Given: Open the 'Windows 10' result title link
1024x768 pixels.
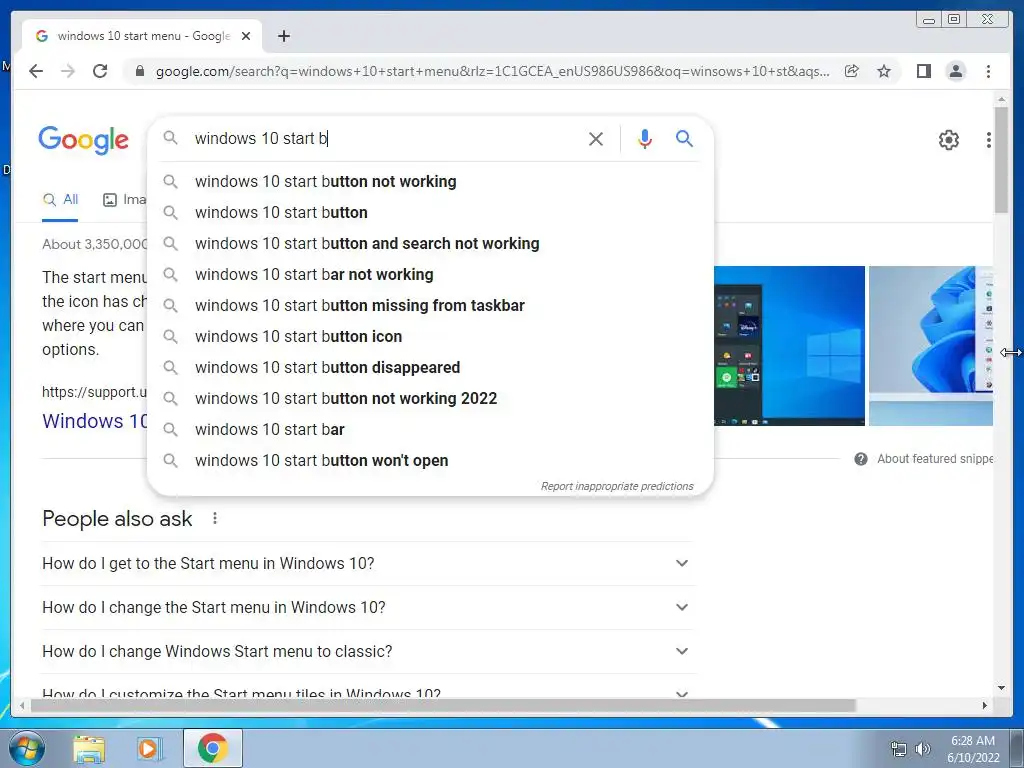Looking at the screenshot, I should point(95,421).
